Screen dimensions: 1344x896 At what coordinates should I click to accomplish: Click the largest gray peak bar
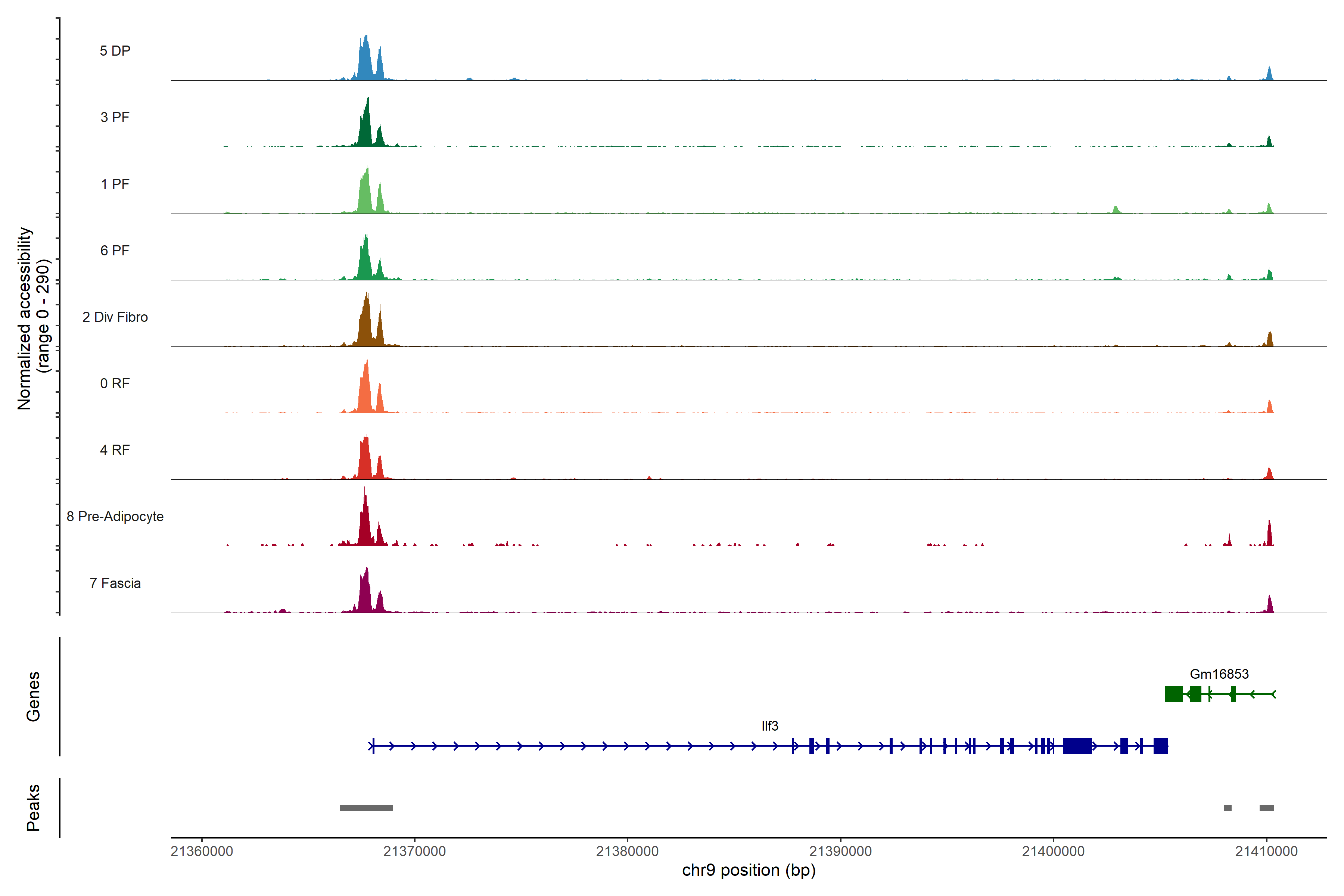[366, 808]
